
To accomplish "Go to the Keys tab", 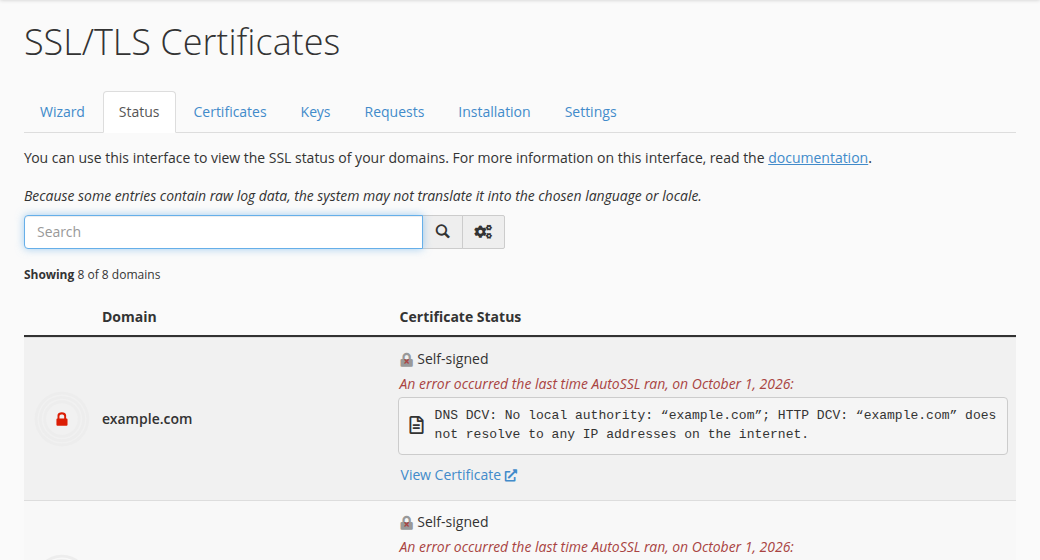I will (x=316, y=111).
